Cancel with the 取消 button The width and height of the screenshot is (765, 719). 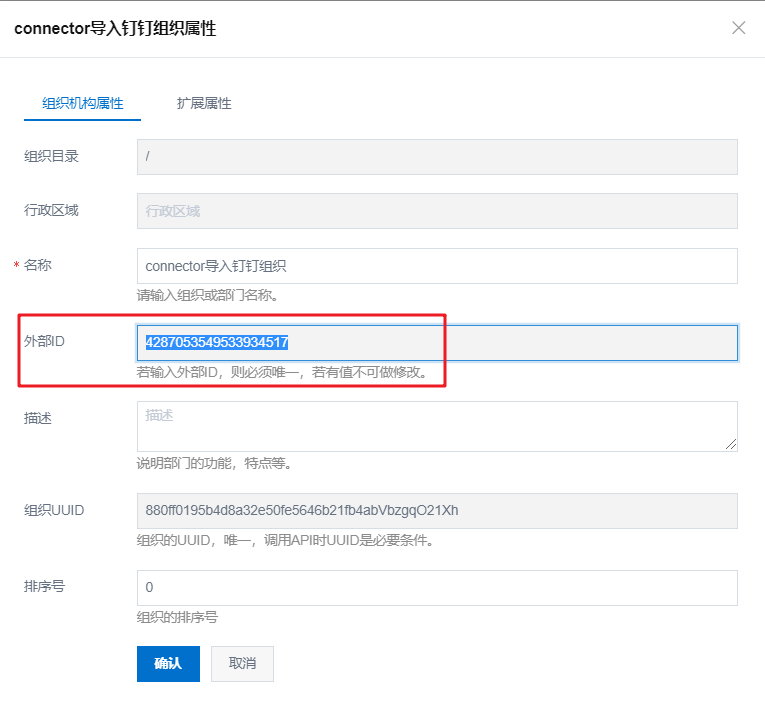pos(242,664)
